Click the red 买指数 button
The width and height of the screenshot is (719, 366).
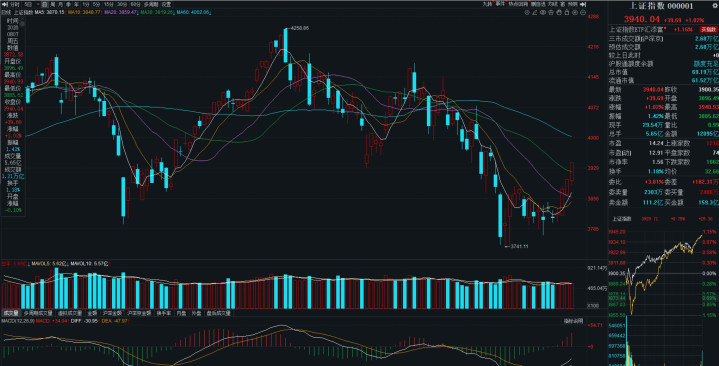pyautogui.click(x=708, y=29)
